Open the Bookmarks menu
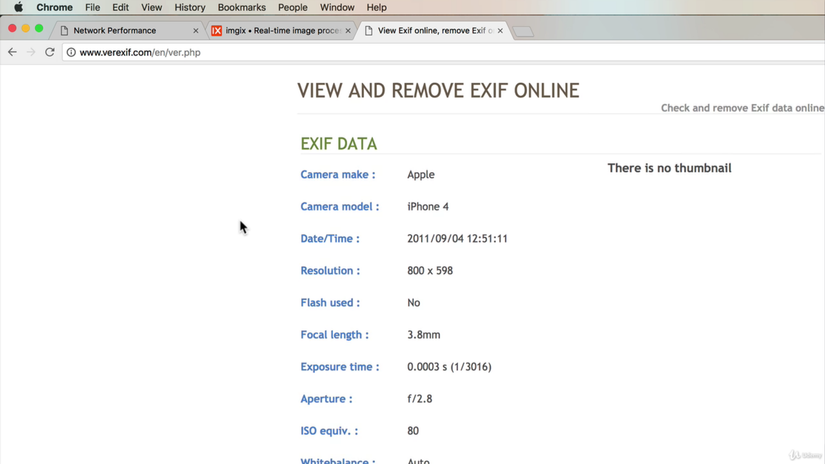Screen dimensions: 825x464 (x=242, y=7)
